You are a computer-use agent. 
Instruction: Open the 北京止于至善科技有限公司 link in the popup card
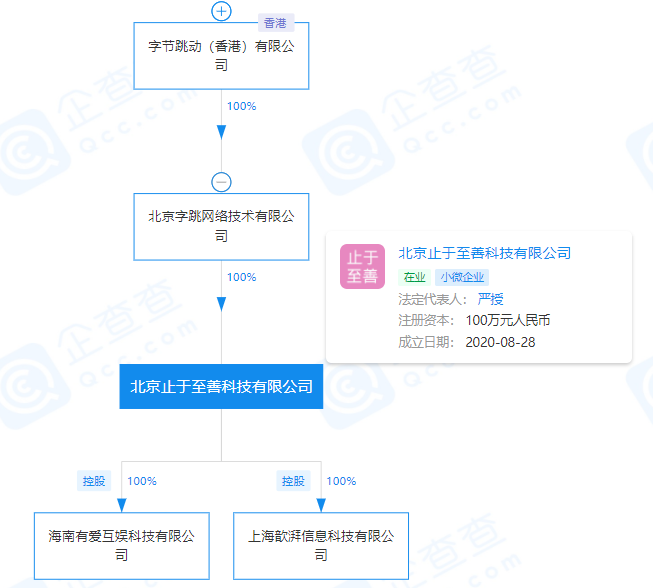(x=484, y=253)
